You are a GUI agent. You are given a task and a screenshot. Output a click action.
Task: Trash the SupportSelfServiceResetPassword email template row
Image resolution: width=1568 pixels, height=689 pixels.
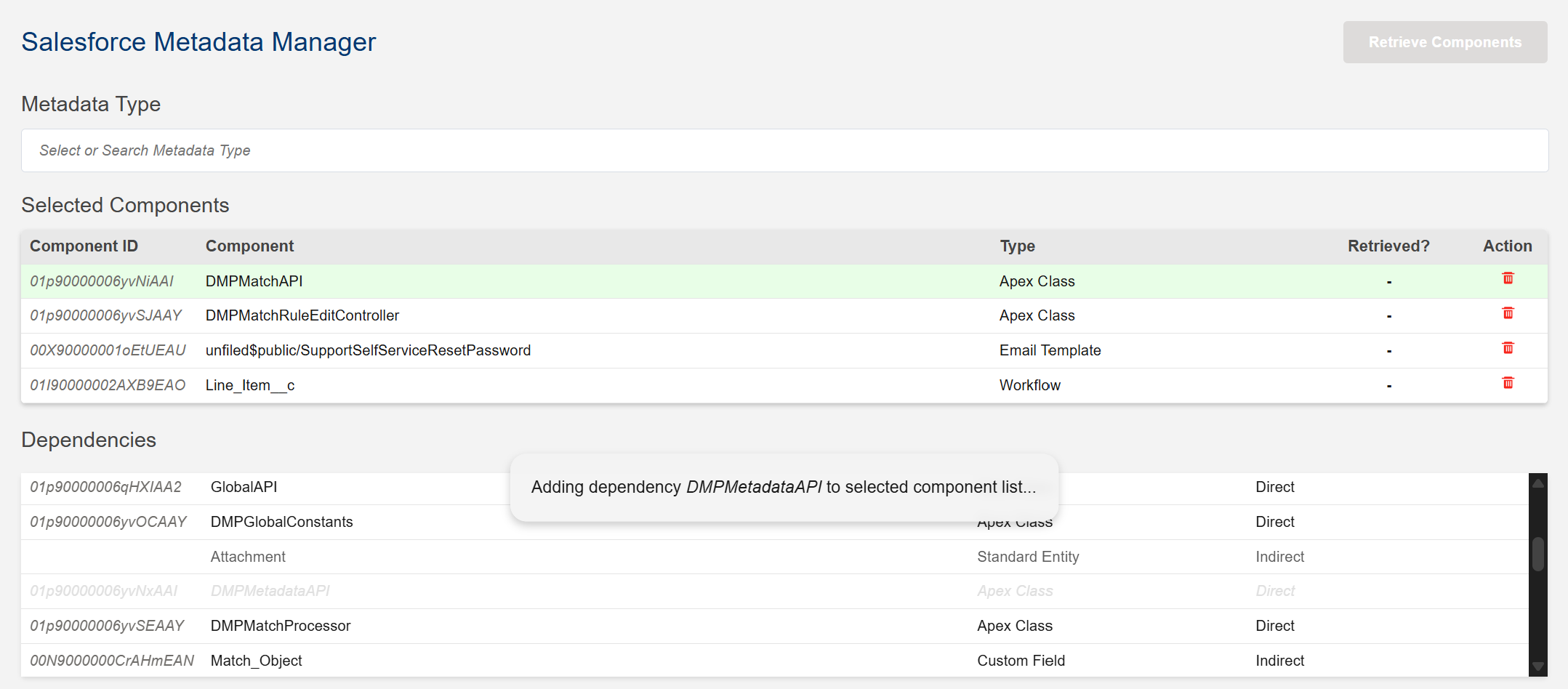pos(1508,348)
